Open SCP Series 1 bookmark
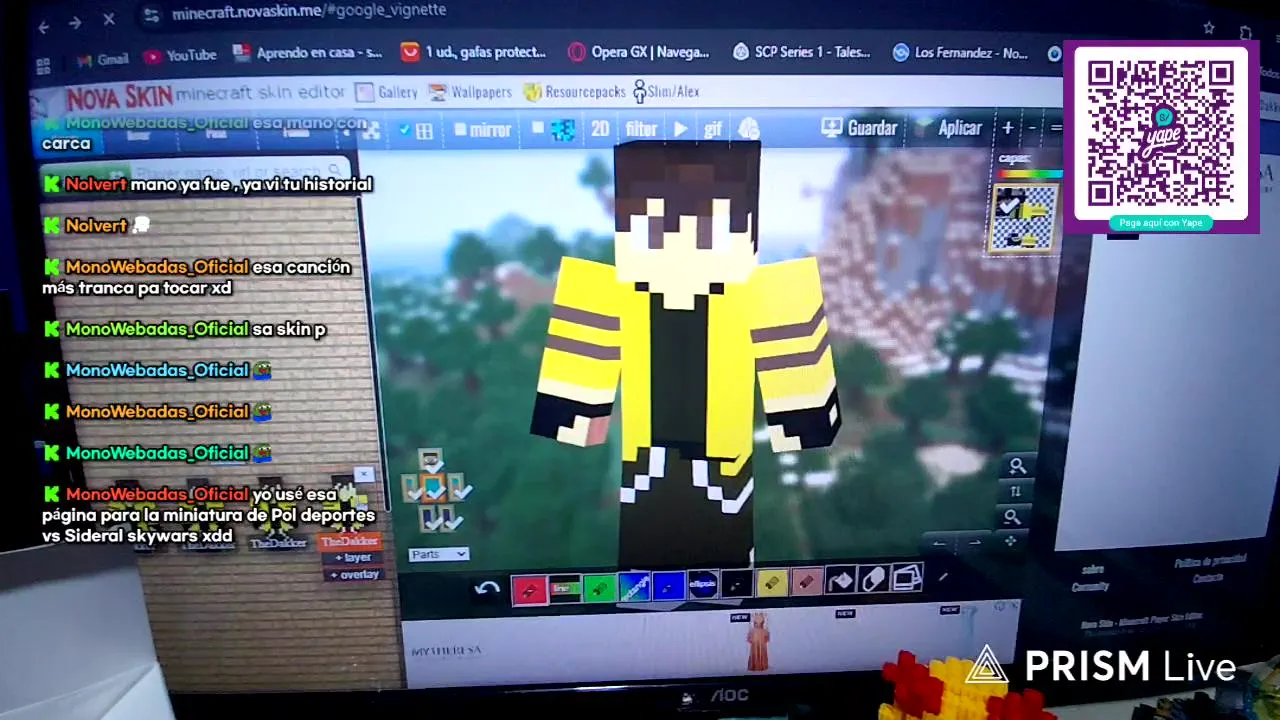The height and width of the screenshot is (720, 1280). [x=802, y=52]
